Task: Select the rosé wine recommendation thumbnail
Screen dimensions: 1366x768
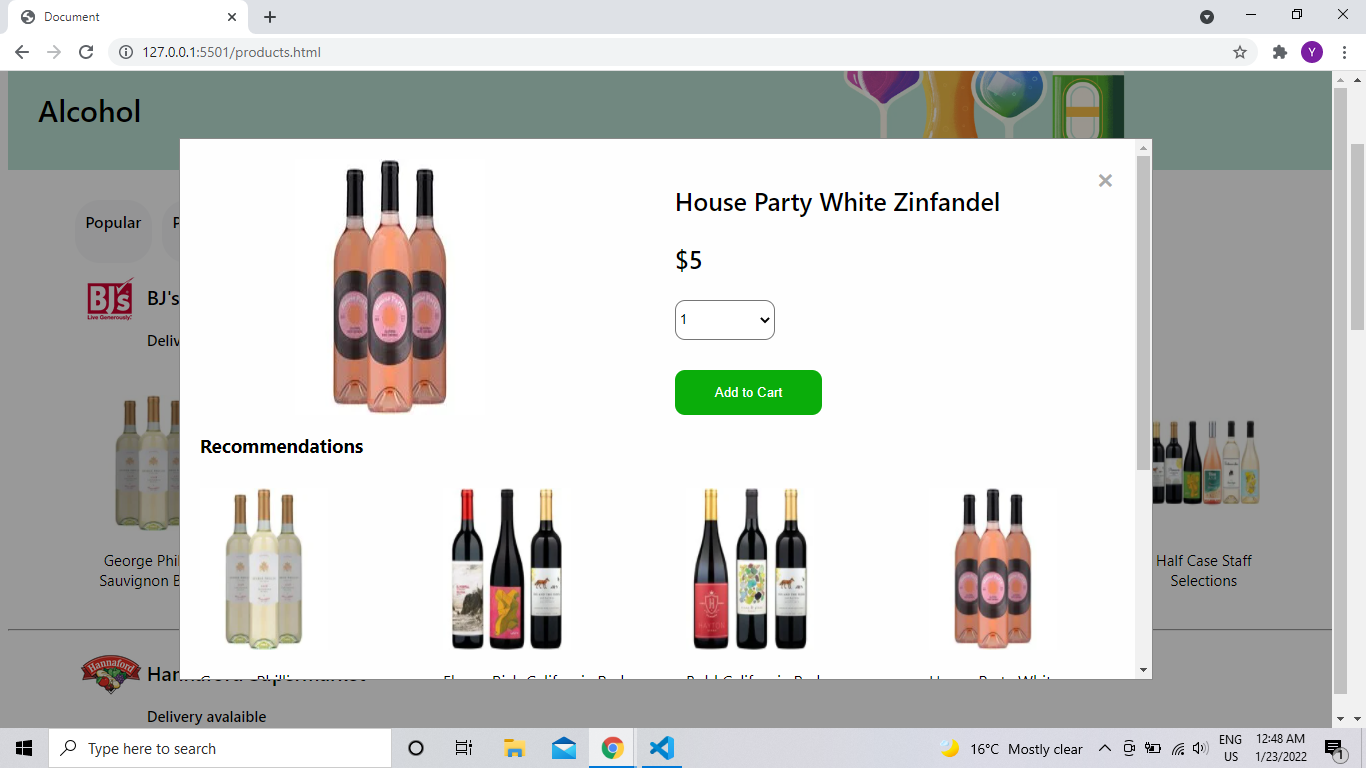Action: pyautogui.click(x=992, y=568)
